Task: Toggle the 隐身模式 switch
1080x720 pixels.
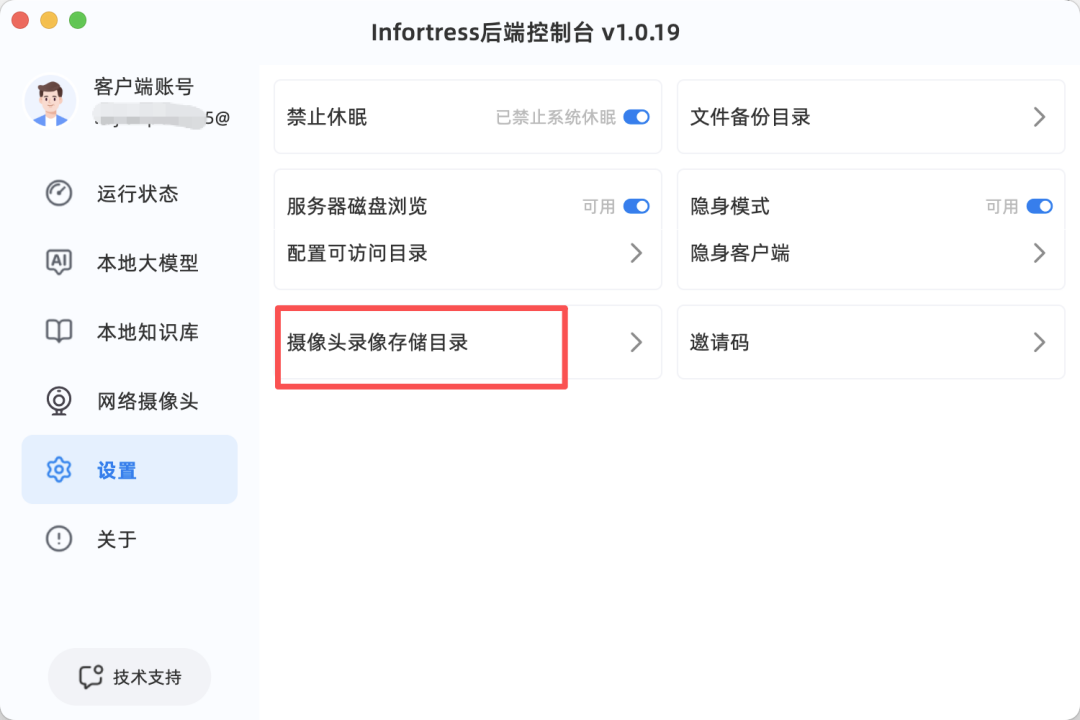Action: tap(1039, 206)
